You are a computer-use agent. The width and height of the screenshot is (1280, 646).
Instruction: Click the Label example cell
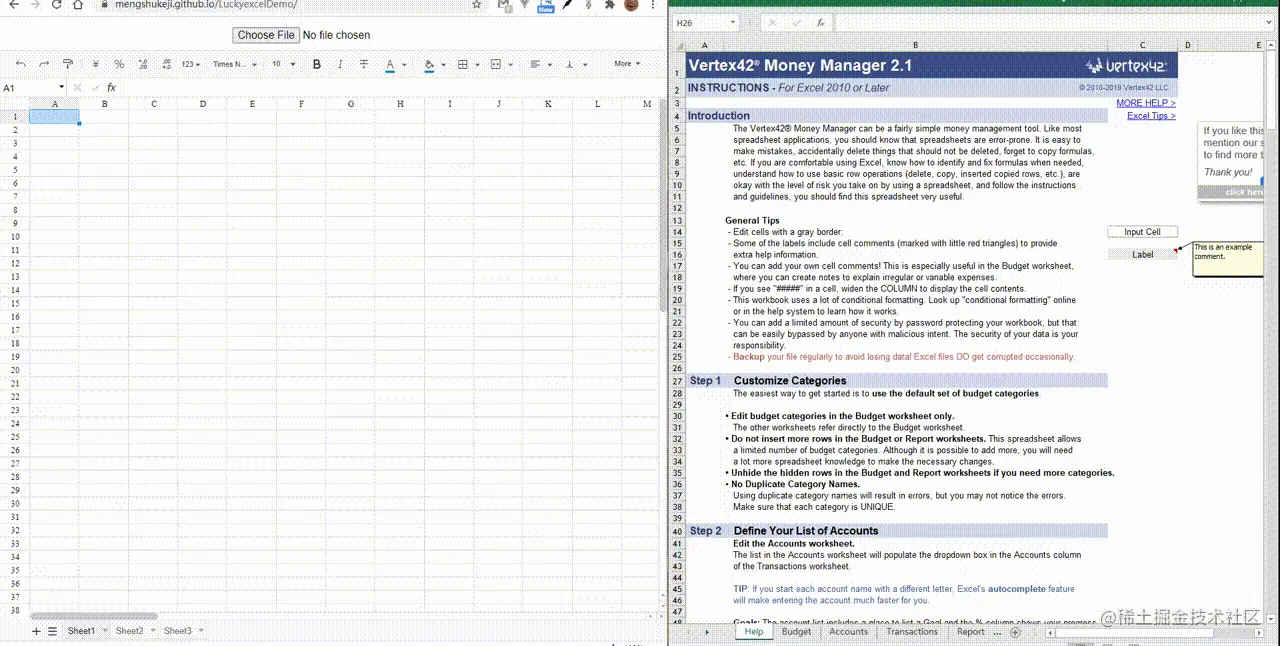pyautogui.click(x=1142, y=255)
